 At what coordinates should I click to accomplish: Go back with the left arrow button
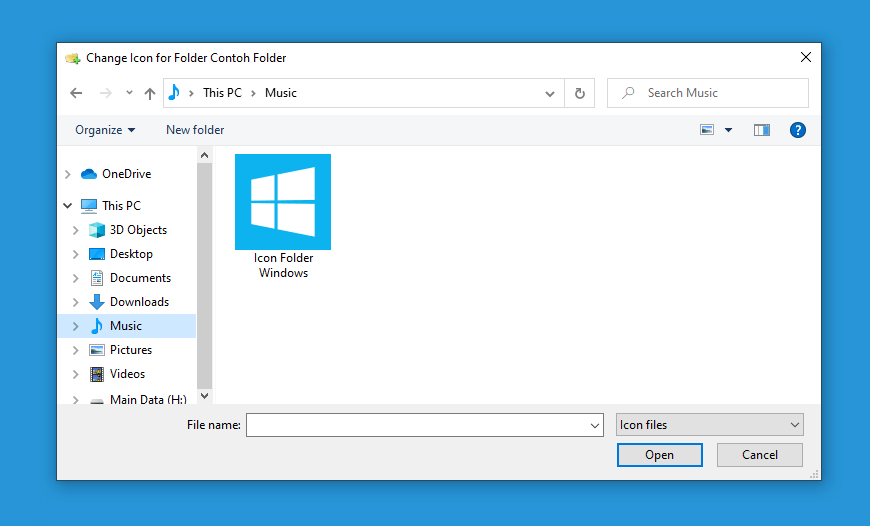tap(76, 93)
